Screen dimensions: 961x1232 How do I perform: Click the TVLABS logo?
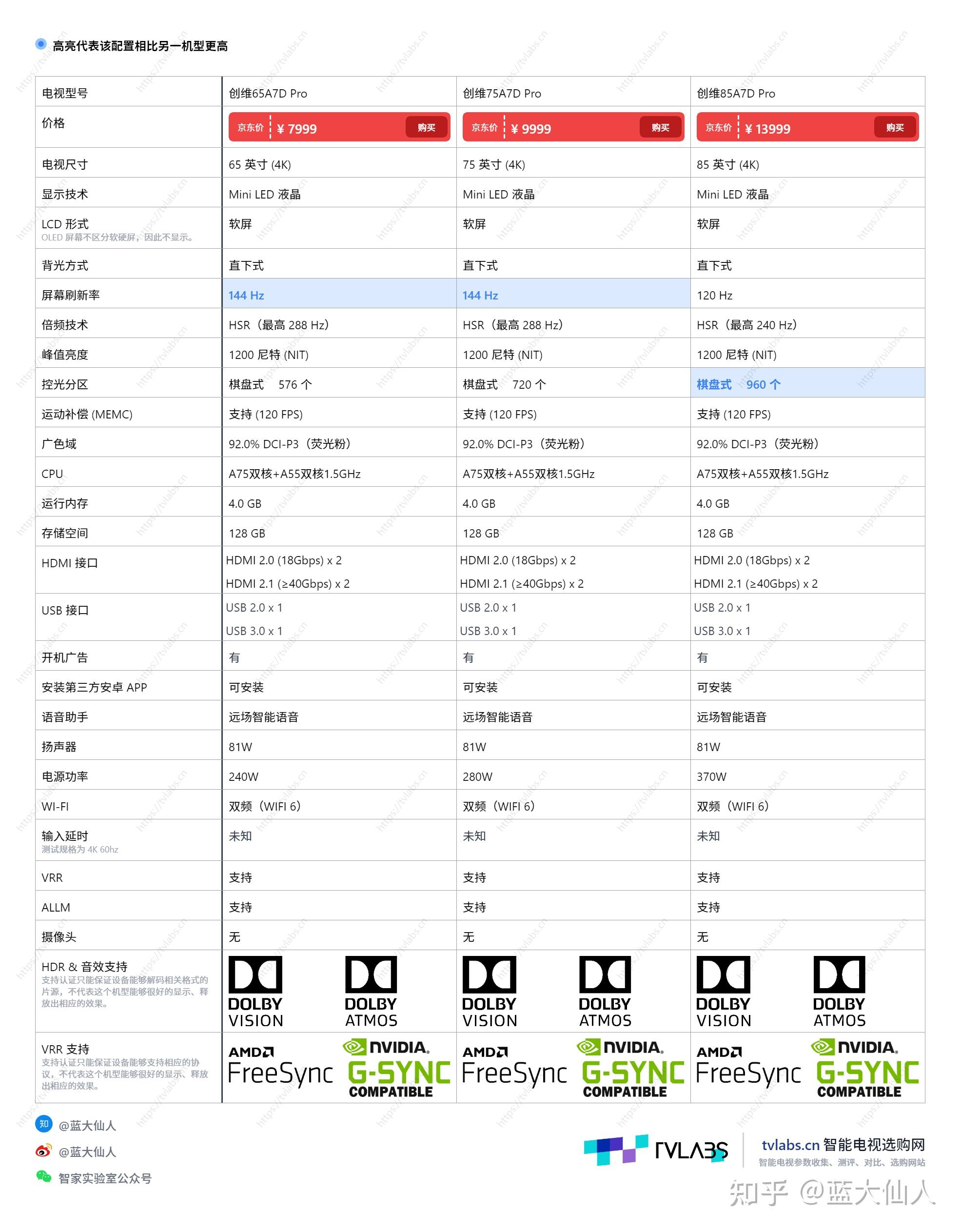pyautogui.click(x=656, y=1149)
